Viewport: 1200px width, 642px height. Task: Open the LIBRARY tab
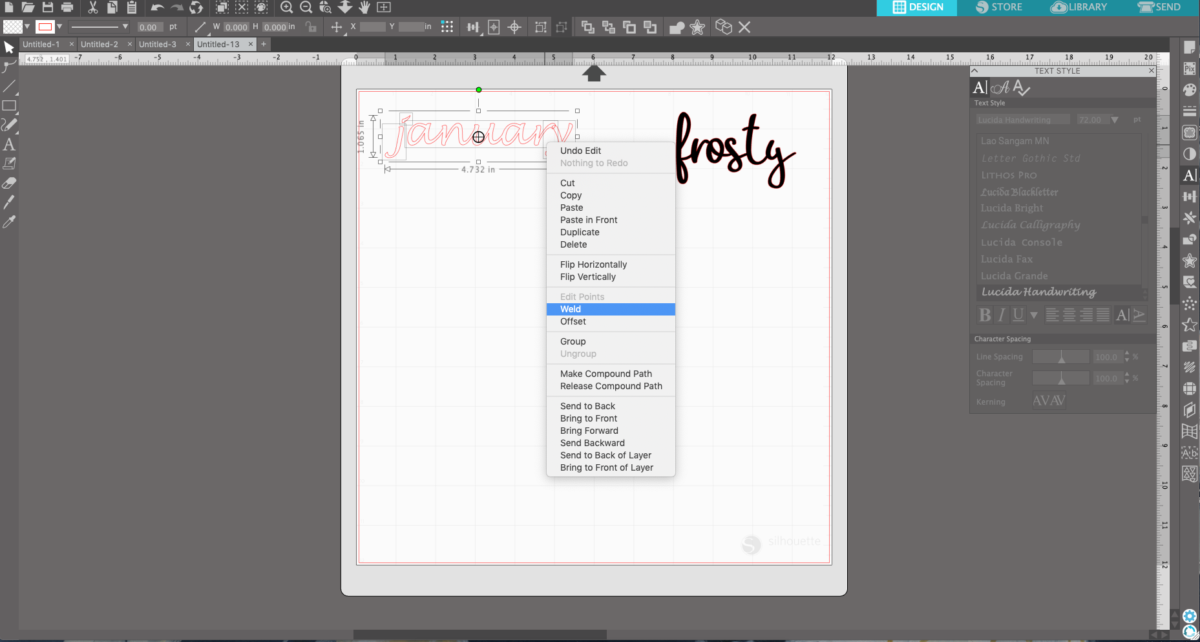pyautogui.click(x=1078, y=7)
